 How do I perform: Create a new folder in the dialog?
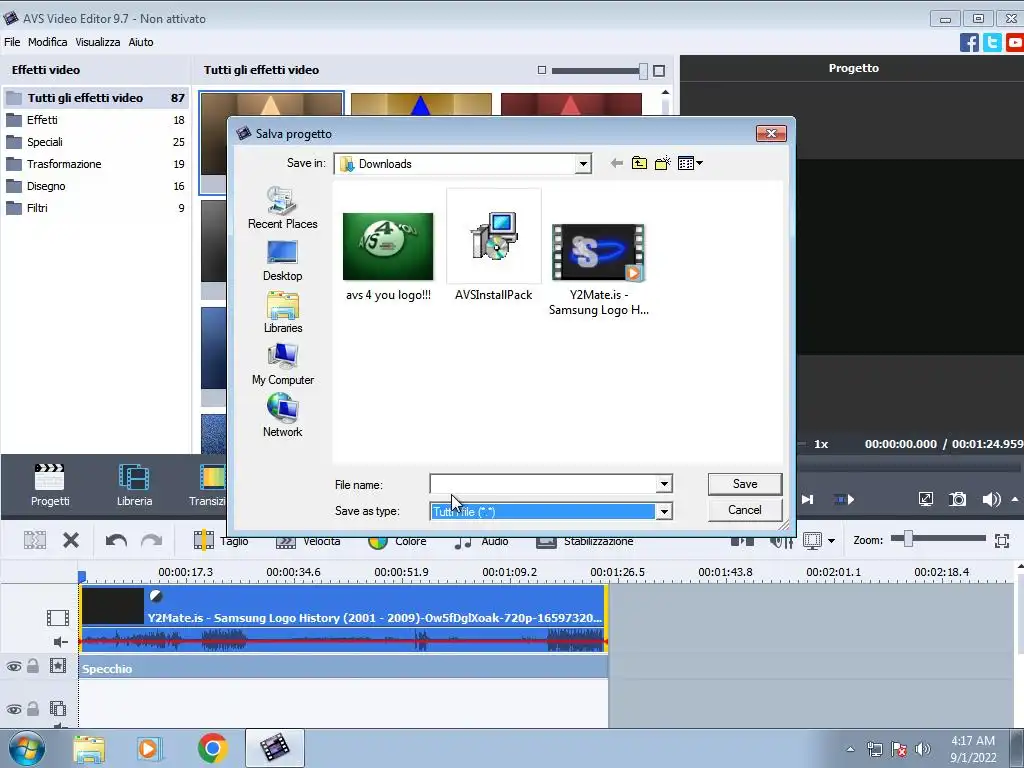(x=662, y=163)
